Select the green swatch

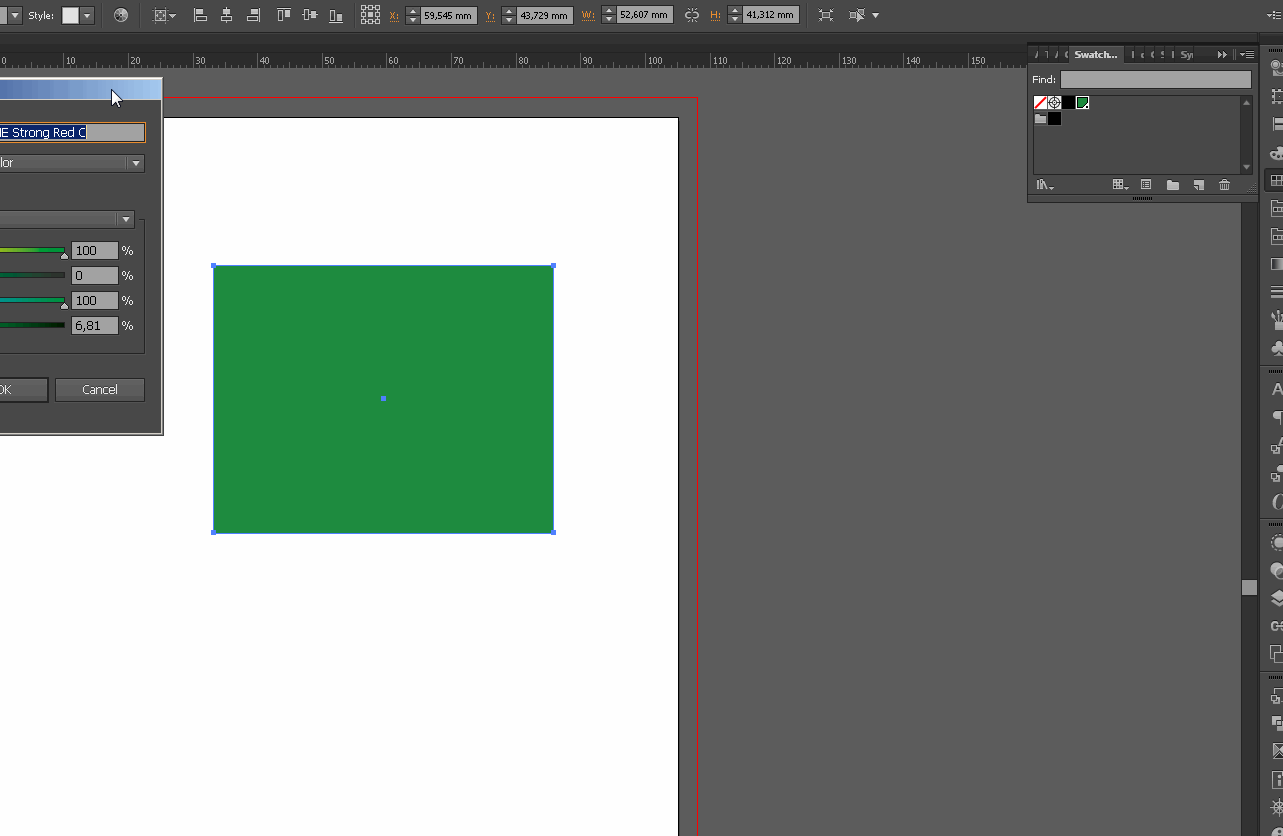pyautogui.click(x=1082, y=103)
